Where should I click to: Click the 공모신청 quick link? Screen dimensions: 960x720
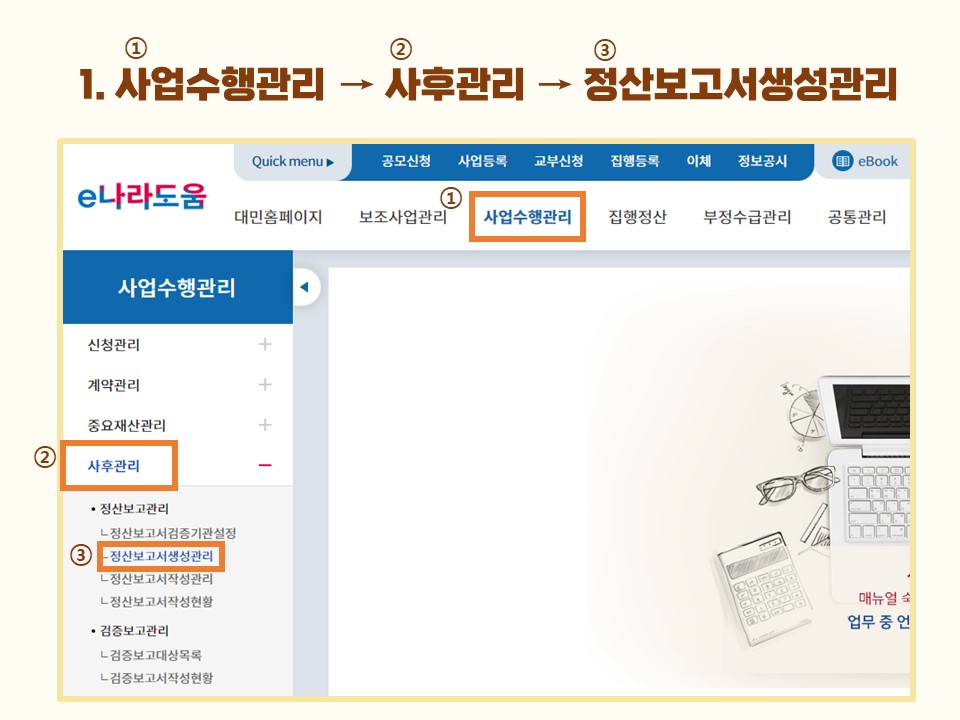tap(406, 161)
